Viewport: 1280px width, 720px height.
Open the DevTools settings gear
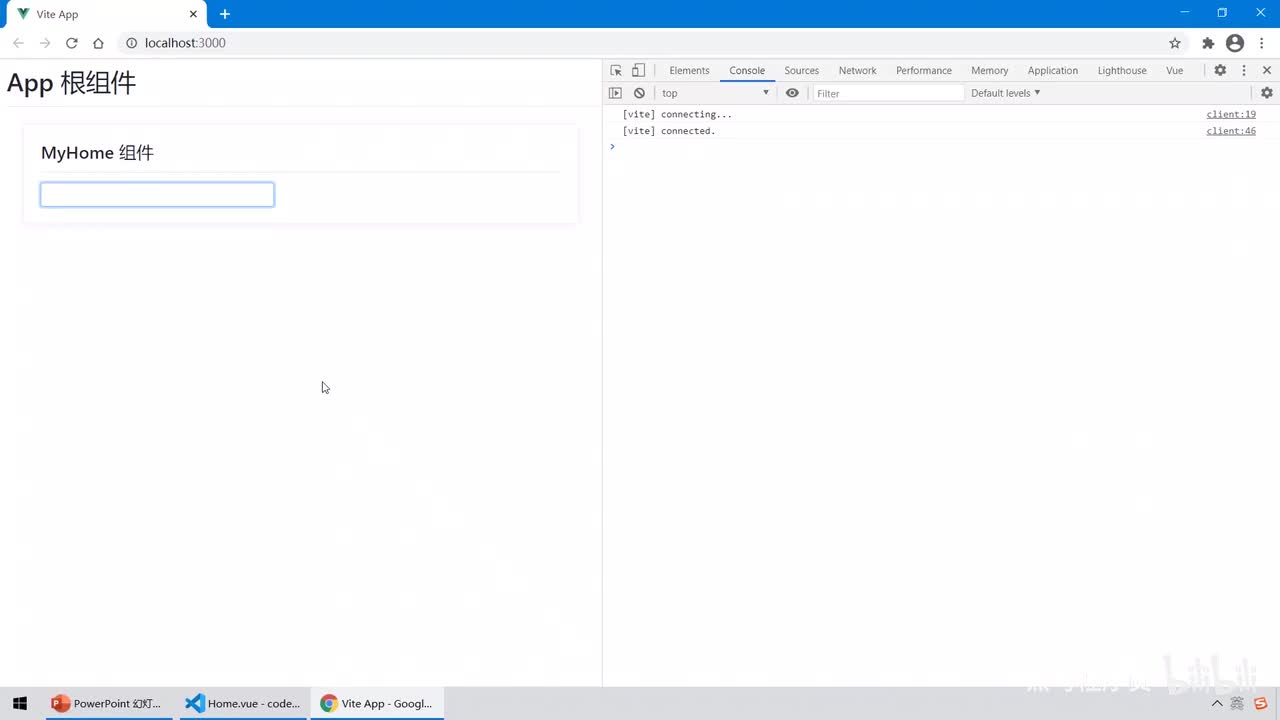1220,70
